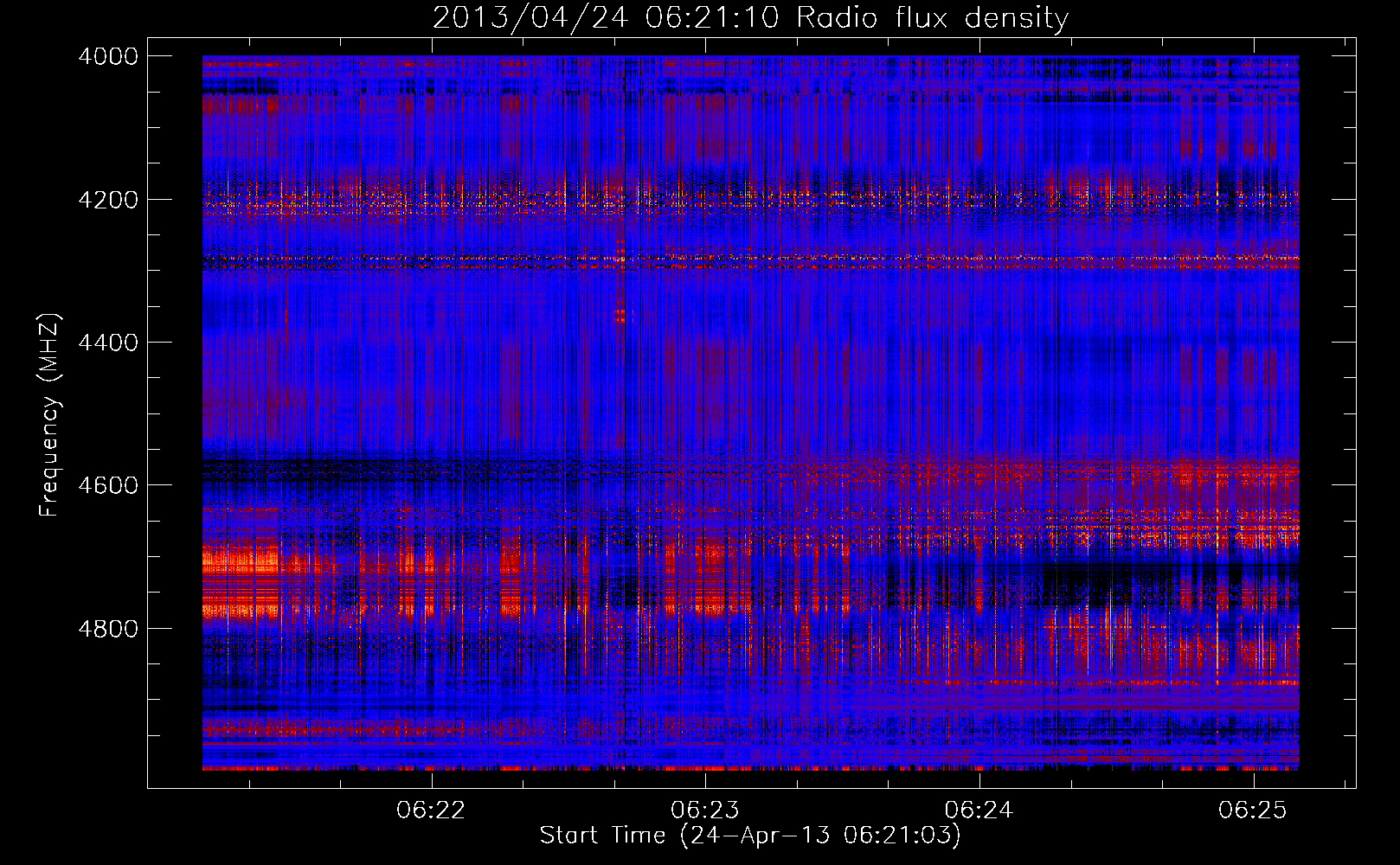Click the "Frequency (MHZ)" axis title
The height and width of the screenshot is (865, 1400).
[x=51, y=415]
